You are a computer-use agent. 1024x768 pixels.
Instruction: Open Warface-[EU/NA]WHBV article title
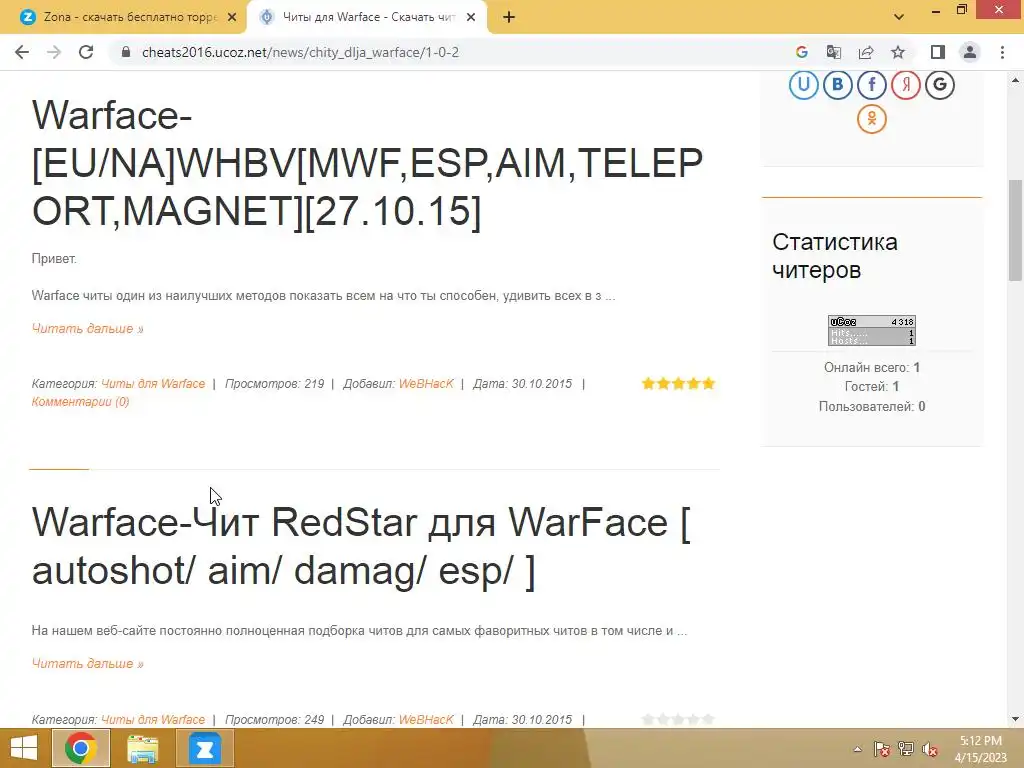pos(367,163)
